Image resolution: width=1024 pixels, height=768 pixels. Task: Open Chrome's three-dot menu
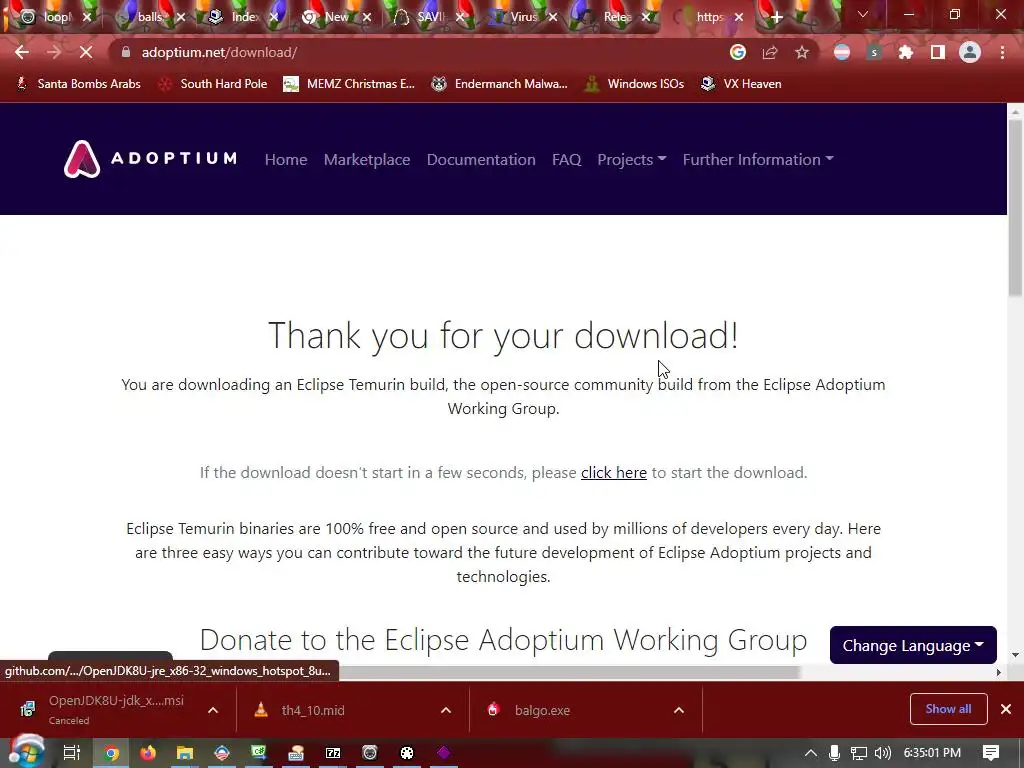(x=1002, y=52)
